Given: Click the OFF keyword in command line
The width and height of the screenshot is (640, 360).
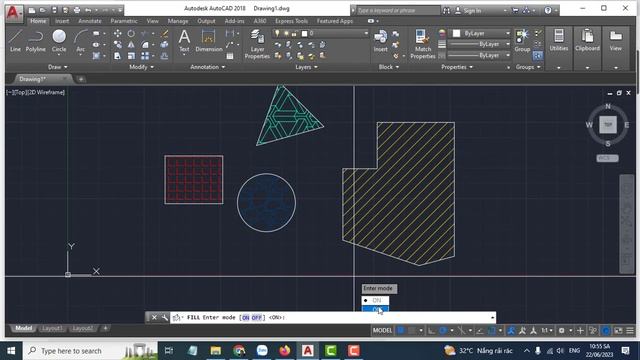Looking at the screenshot, I should pos(256,317).
